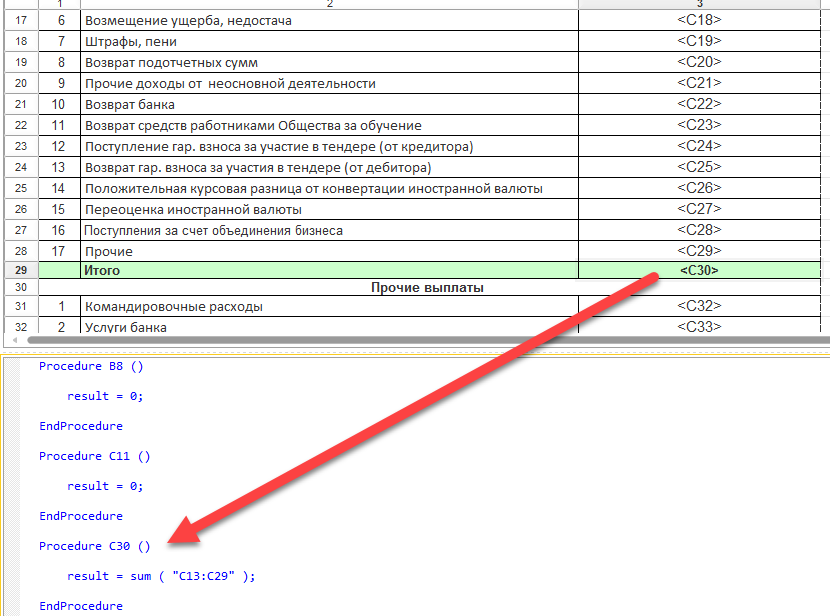Place cursor on Procedure C30 () line
The image size is (830, 616).
point(94,546)
